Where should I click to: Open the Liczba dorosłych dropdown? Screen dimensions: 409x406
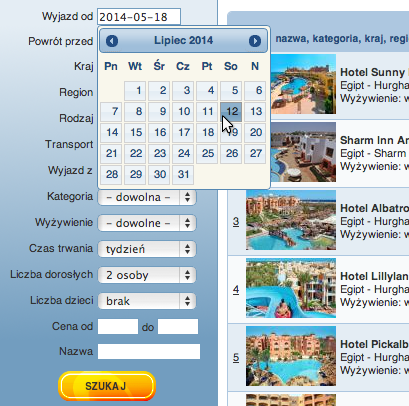(x=147, y=275)
